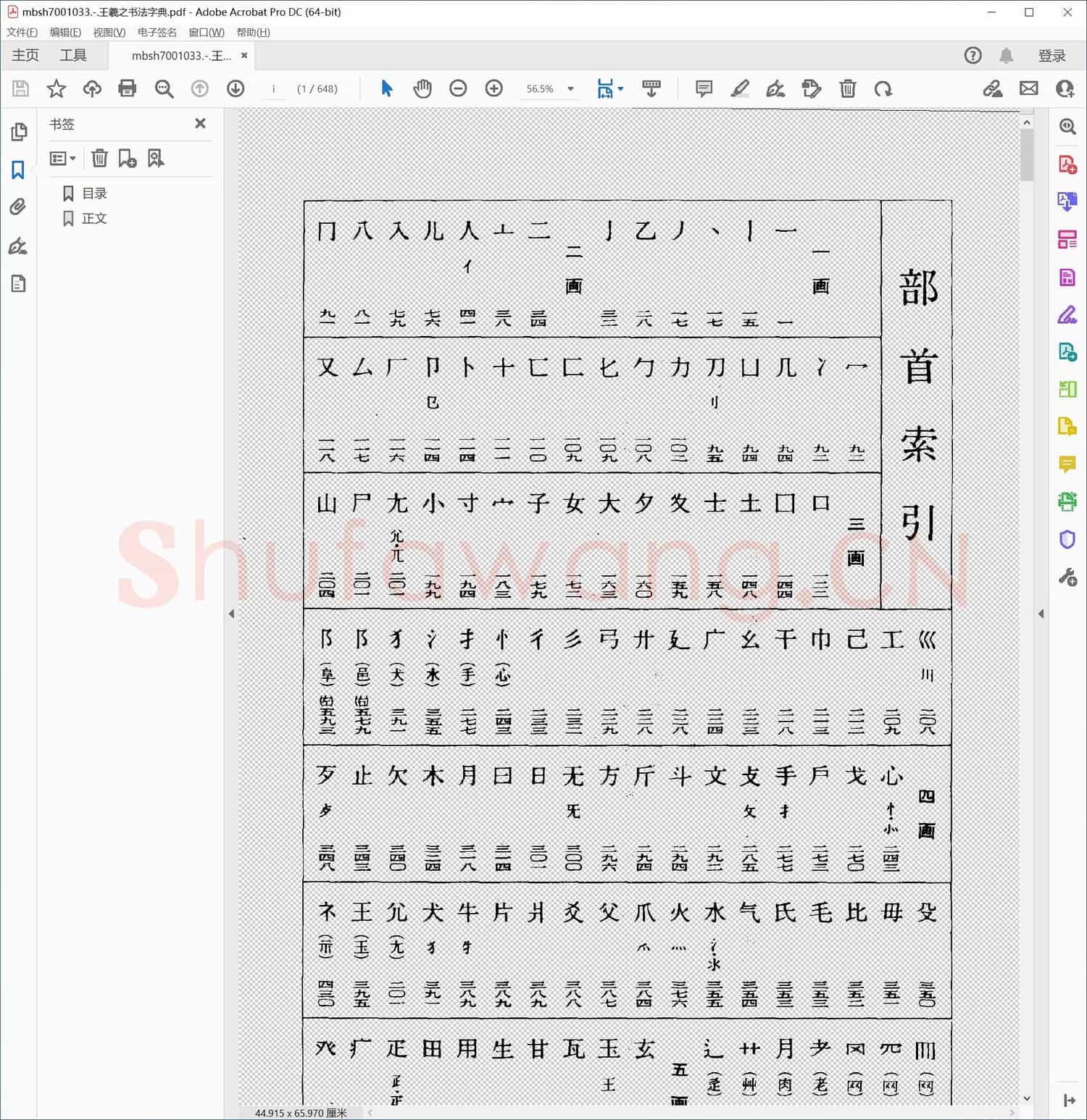Toggle the Selection tool

point(386,88)
